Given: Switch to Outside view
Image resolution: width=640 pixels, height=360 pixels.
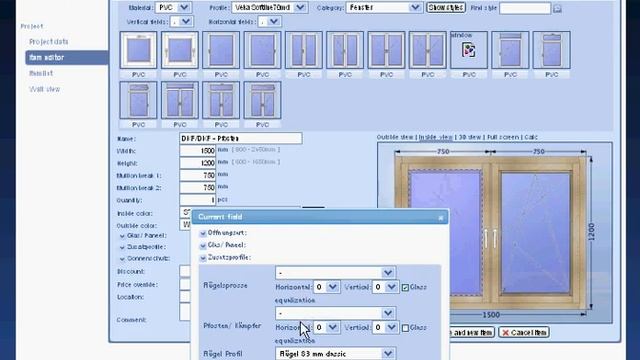Looking at the screenshot, I should [x=395, y=137].
